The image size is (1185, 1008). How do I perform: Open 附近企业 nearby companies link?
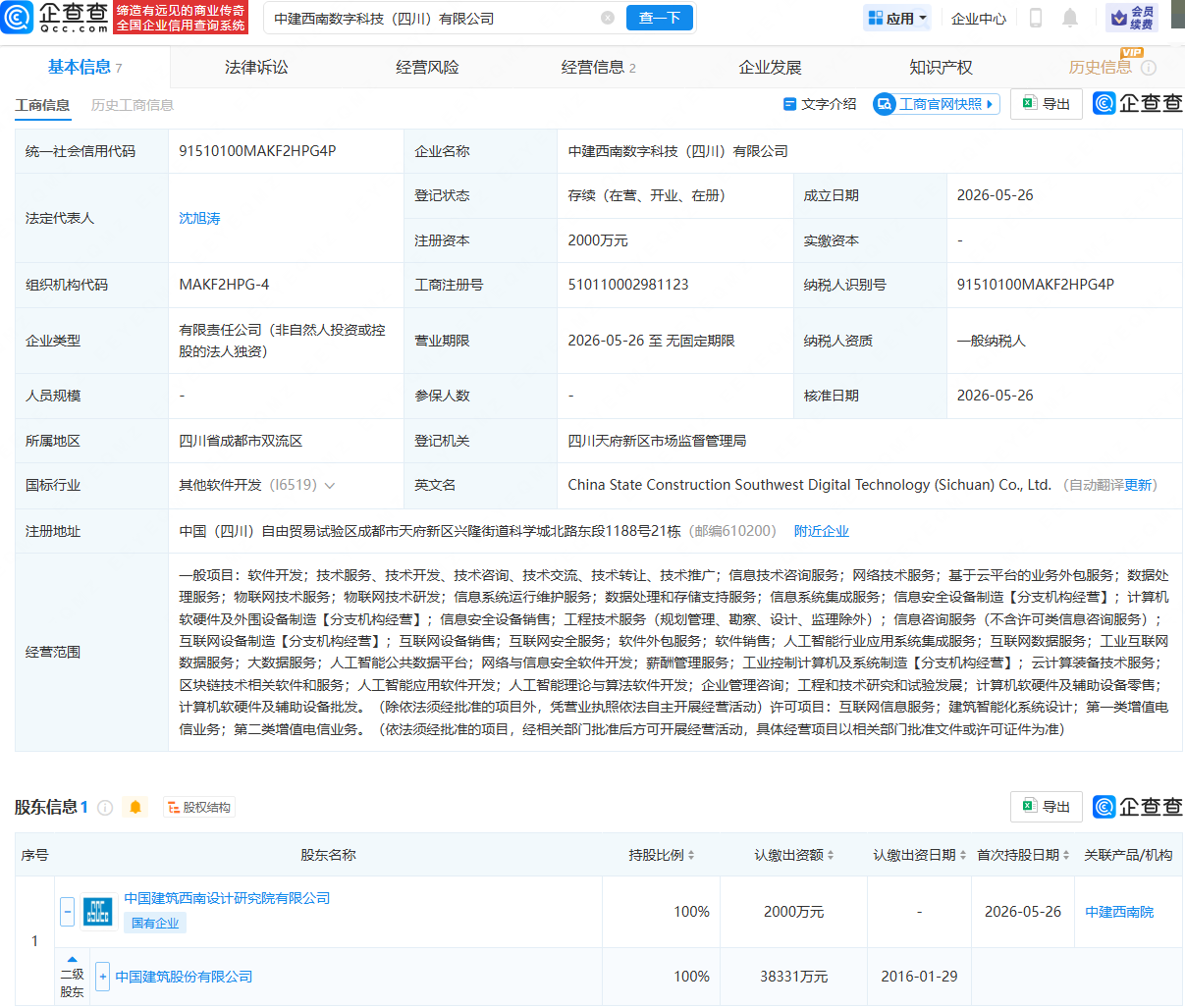coord(822,531)
